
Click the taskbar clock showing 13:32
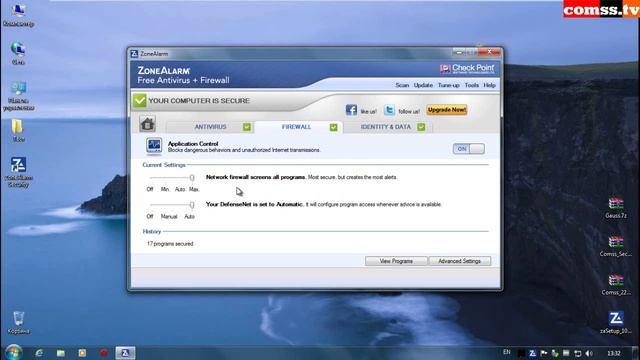[613, 353]
